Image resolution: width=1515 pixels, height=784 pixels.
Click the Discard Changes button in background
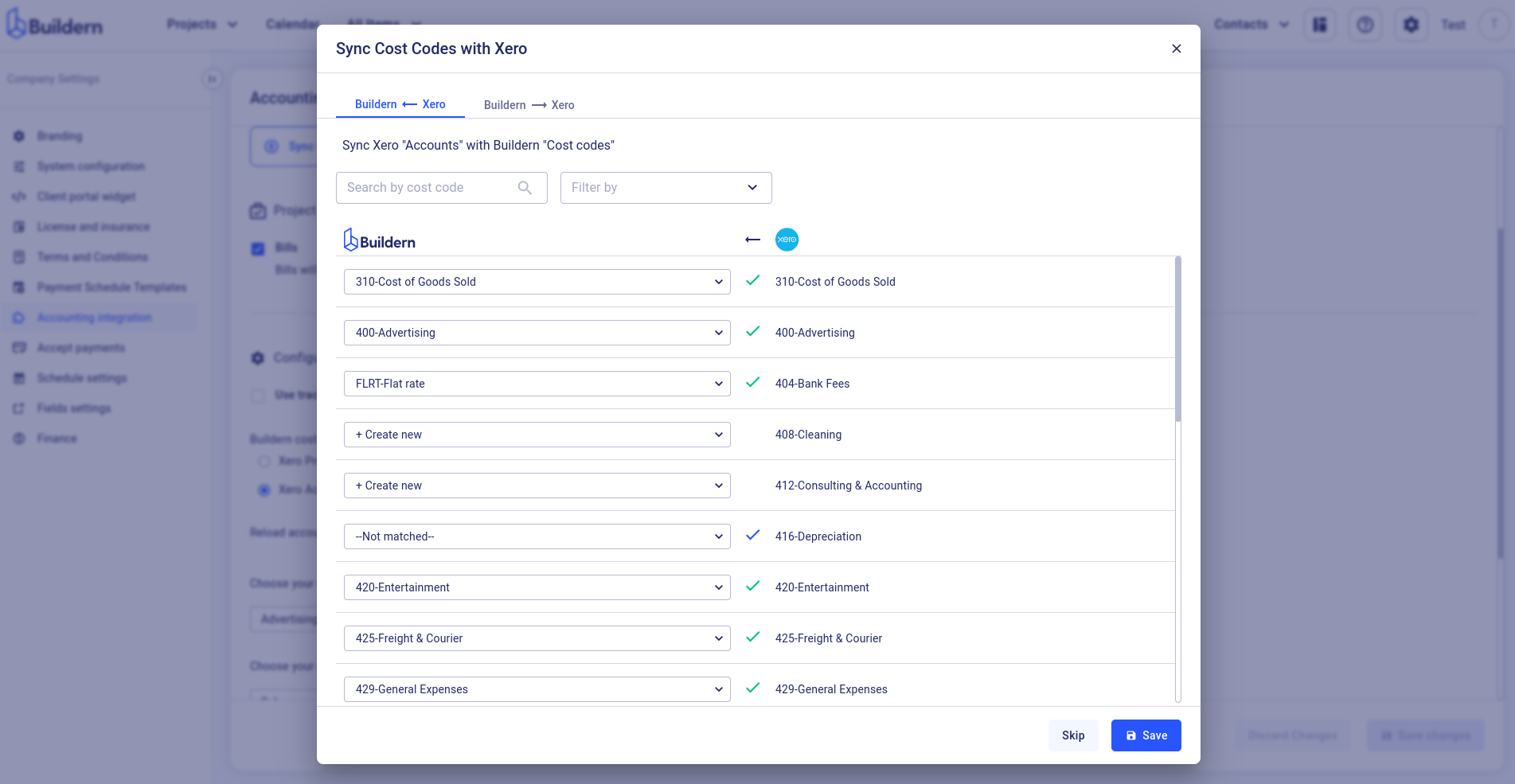pos(1292,735)
